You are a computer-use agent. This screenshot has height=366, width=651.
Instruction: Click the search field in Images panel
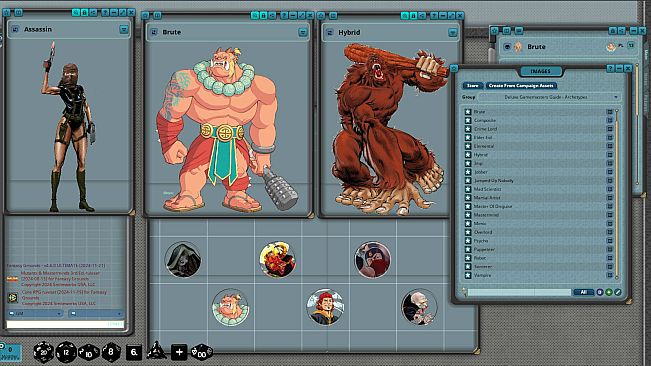(x=519, y=293)
